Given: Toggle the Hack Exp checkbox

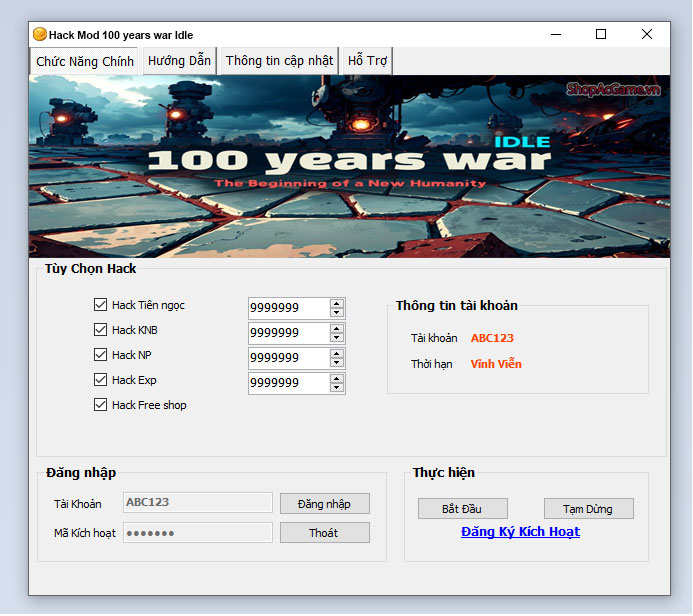Looking at the screenshot, I should 100,380.
